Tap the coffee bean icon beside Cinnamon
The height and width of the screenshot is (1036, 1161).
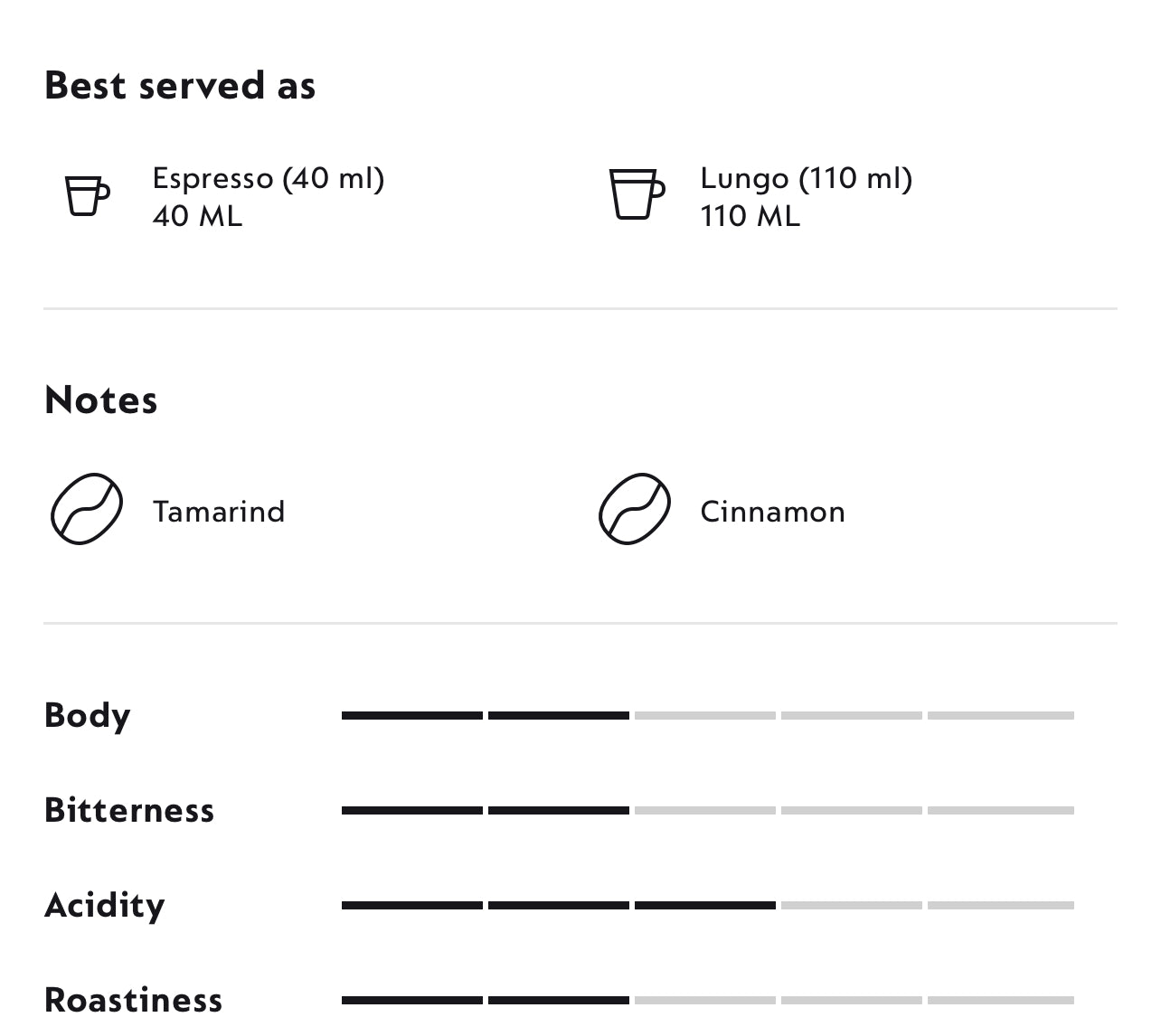pos(635,509)
